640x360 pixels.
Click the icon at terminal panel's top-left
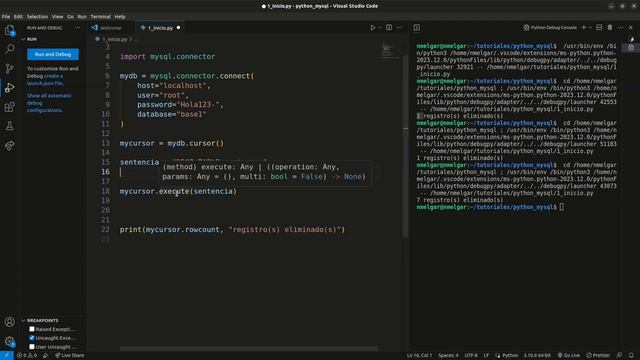pos(417,28)
